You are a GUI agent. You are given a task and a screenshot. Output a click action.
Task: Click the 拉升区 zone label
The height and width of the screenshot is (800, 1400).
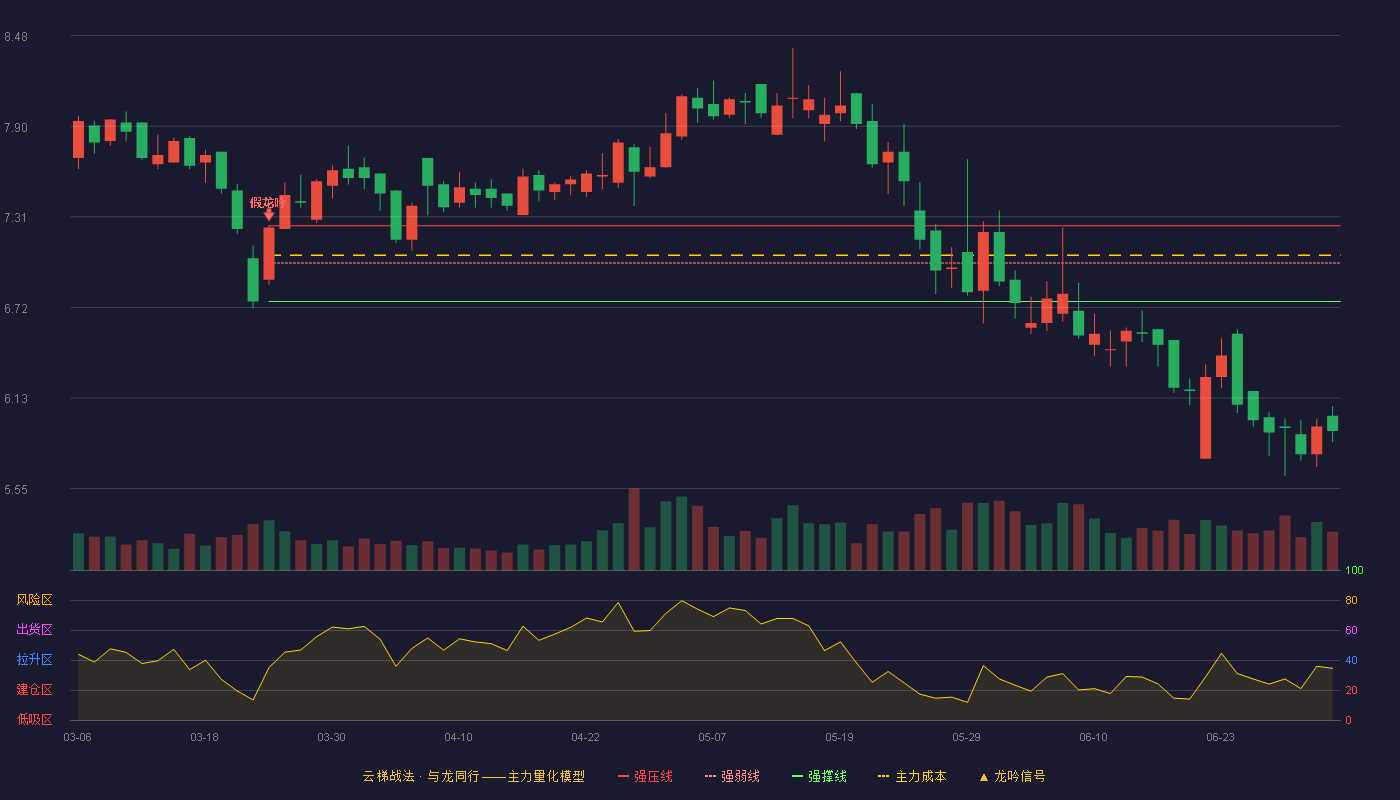[34, 660]
